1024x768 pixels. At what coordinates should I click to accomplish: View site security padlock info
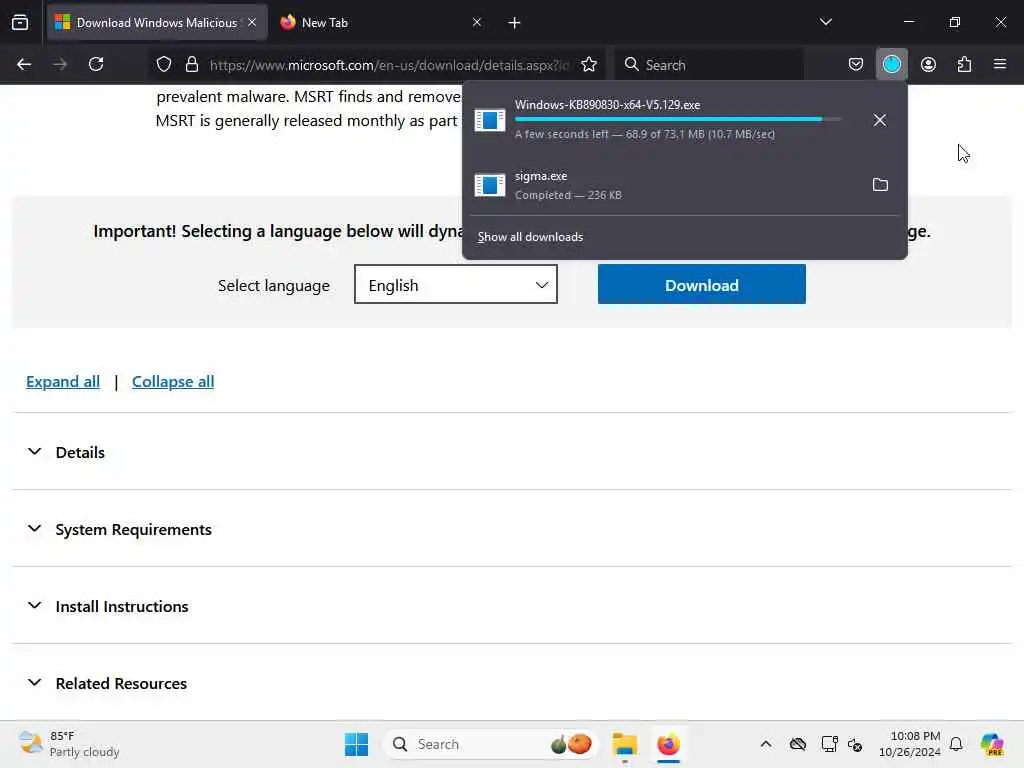click(x=191, y=65)
